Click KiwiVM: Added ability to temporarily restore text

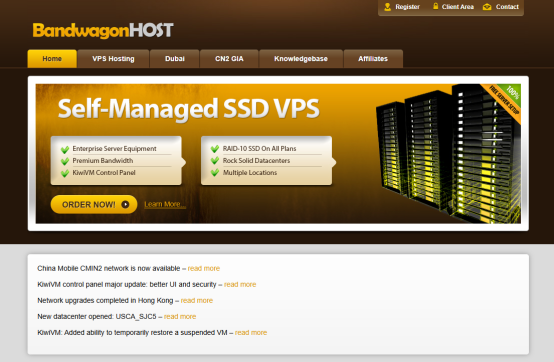pos(132,333)
